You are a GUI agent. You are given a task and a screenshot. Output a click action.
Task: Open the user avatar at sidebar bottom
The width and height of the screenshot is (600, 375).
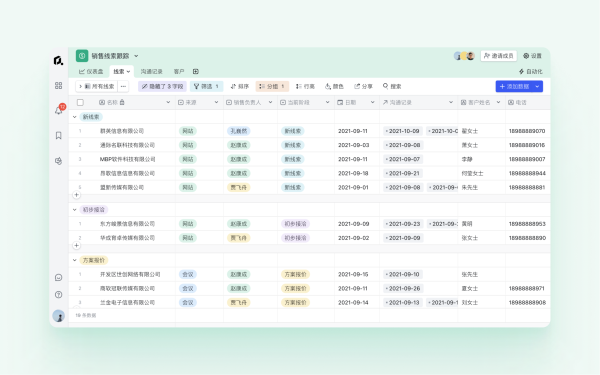coord(59,316)
